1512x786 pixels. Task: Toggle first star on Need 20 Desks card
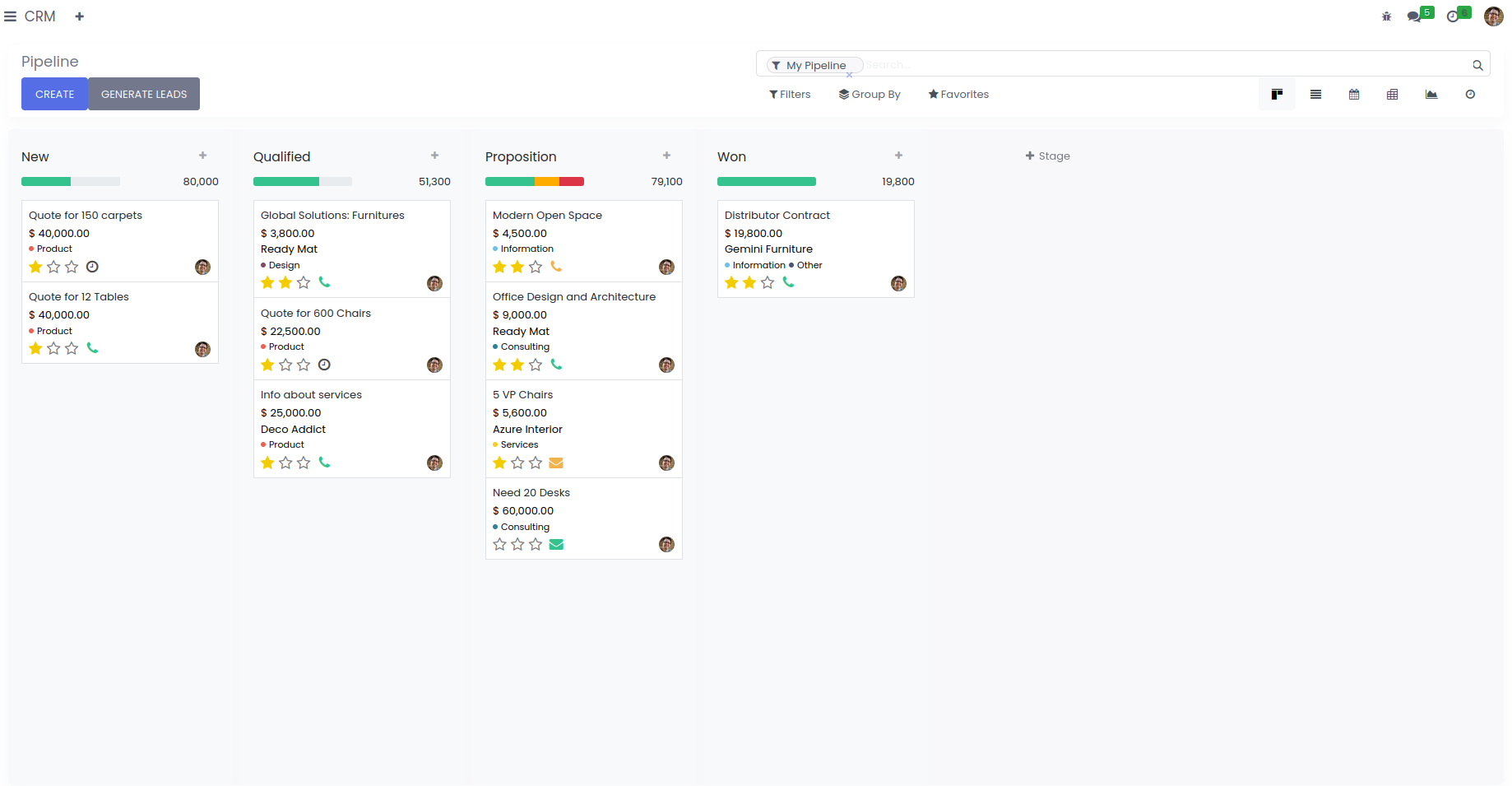coord(499,544)
